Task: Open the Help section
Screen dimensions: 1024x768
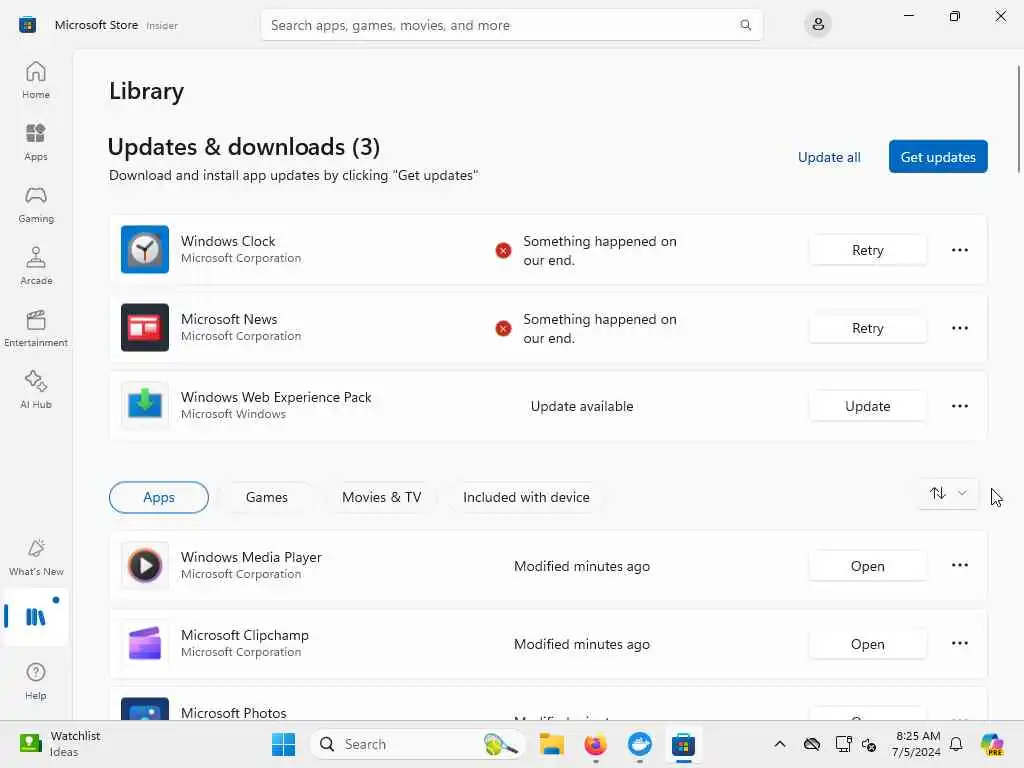Action: coord(36,681)
